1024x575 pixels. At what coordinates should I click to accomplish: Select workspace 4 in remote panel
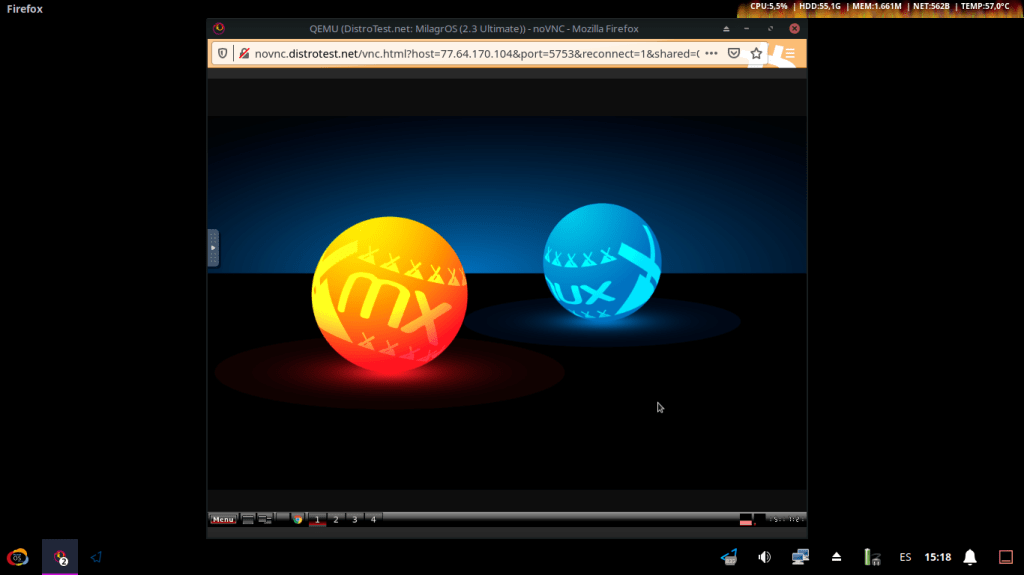(x=373, y=519)
